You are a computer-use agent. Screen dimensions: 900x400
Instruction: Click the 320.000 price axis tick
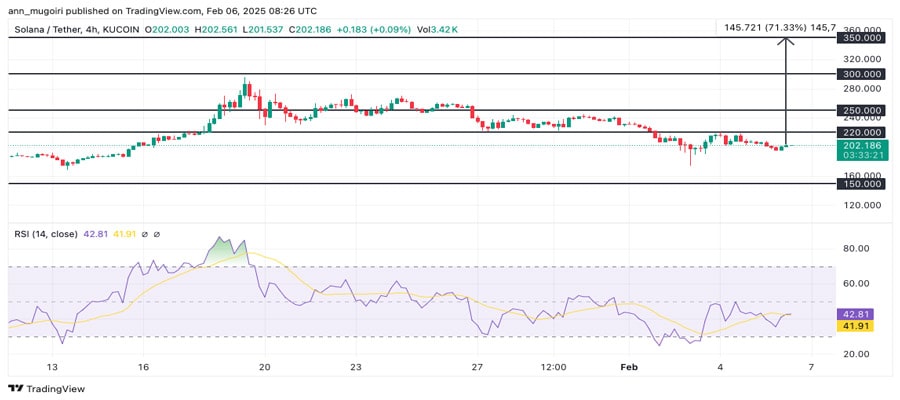862,59
